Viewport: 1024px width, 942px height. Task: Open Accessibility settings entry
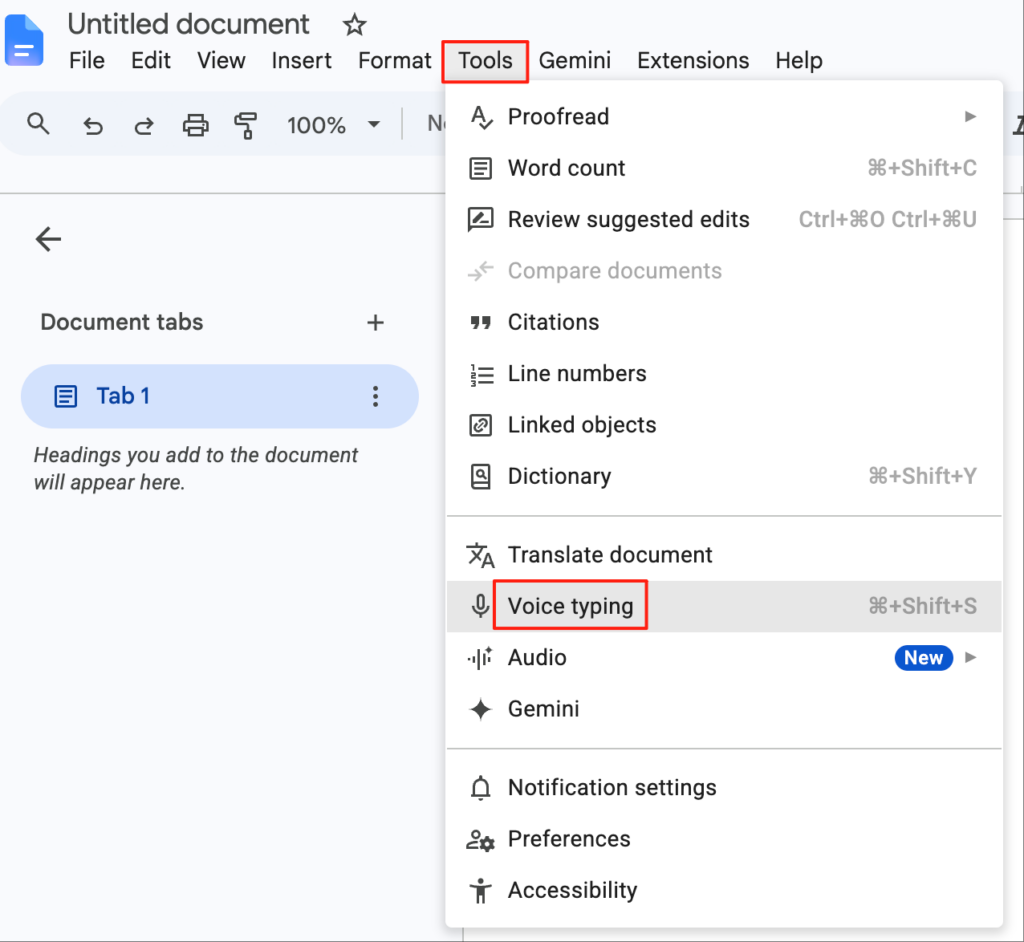(x=724, y=891)
